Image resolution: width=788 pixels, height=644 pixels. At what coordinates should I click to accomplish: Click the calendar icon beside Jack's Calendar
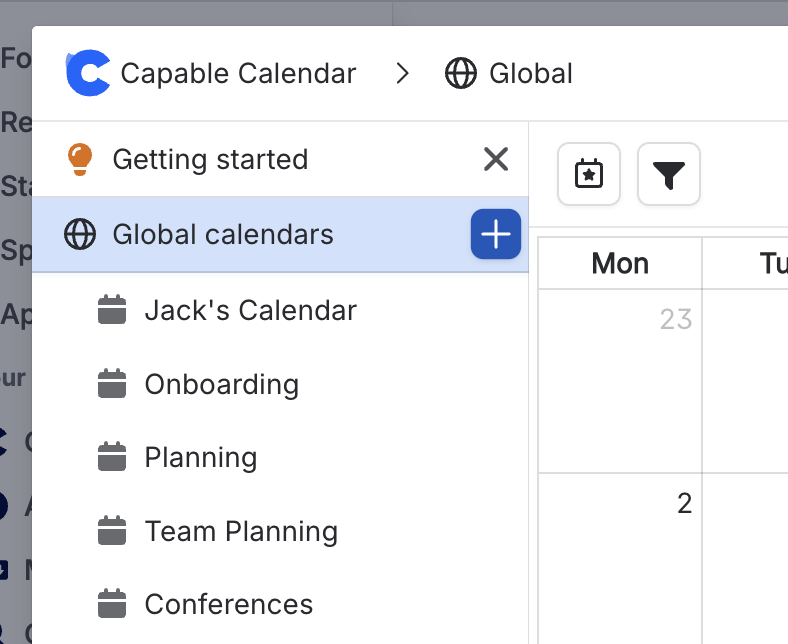(x=112, y=310)
